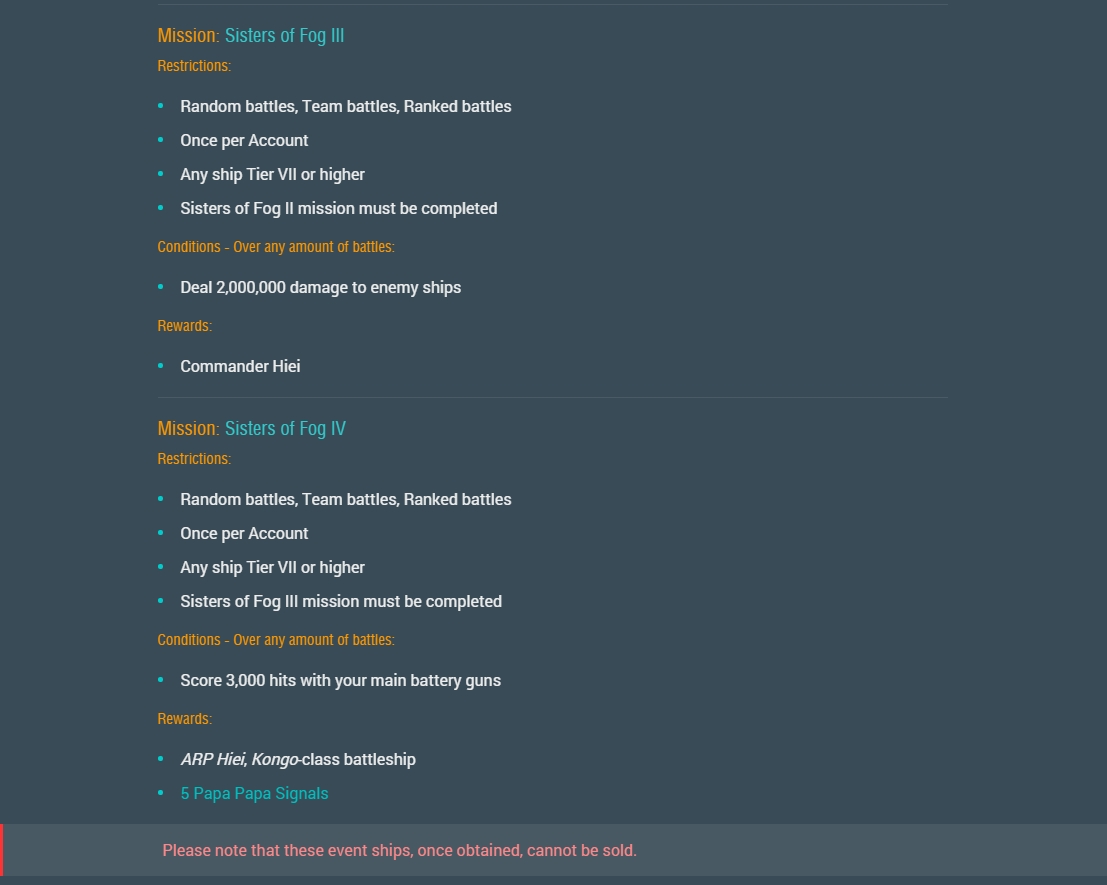Image resolution: width=1107 pixels, height=885 pixels.
Task: Click Conditions heading above main battery hits
Action: click(x=276, y=640)
